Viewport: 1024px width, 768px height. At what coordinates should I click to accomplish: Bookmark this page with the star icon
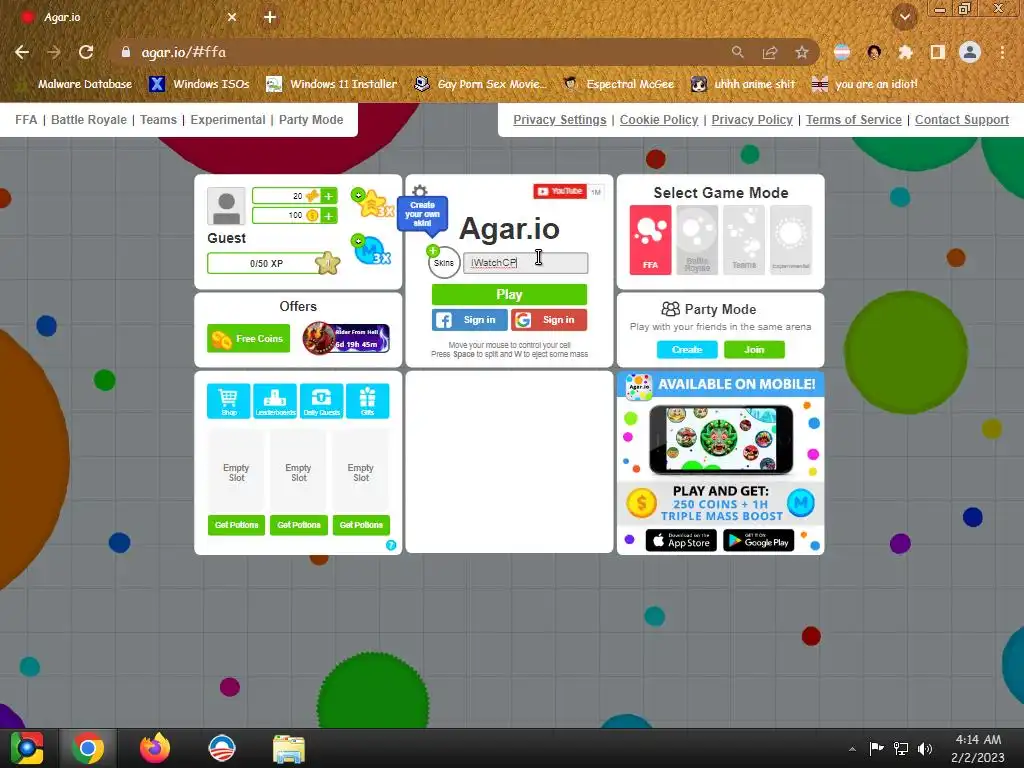(802, 52)
